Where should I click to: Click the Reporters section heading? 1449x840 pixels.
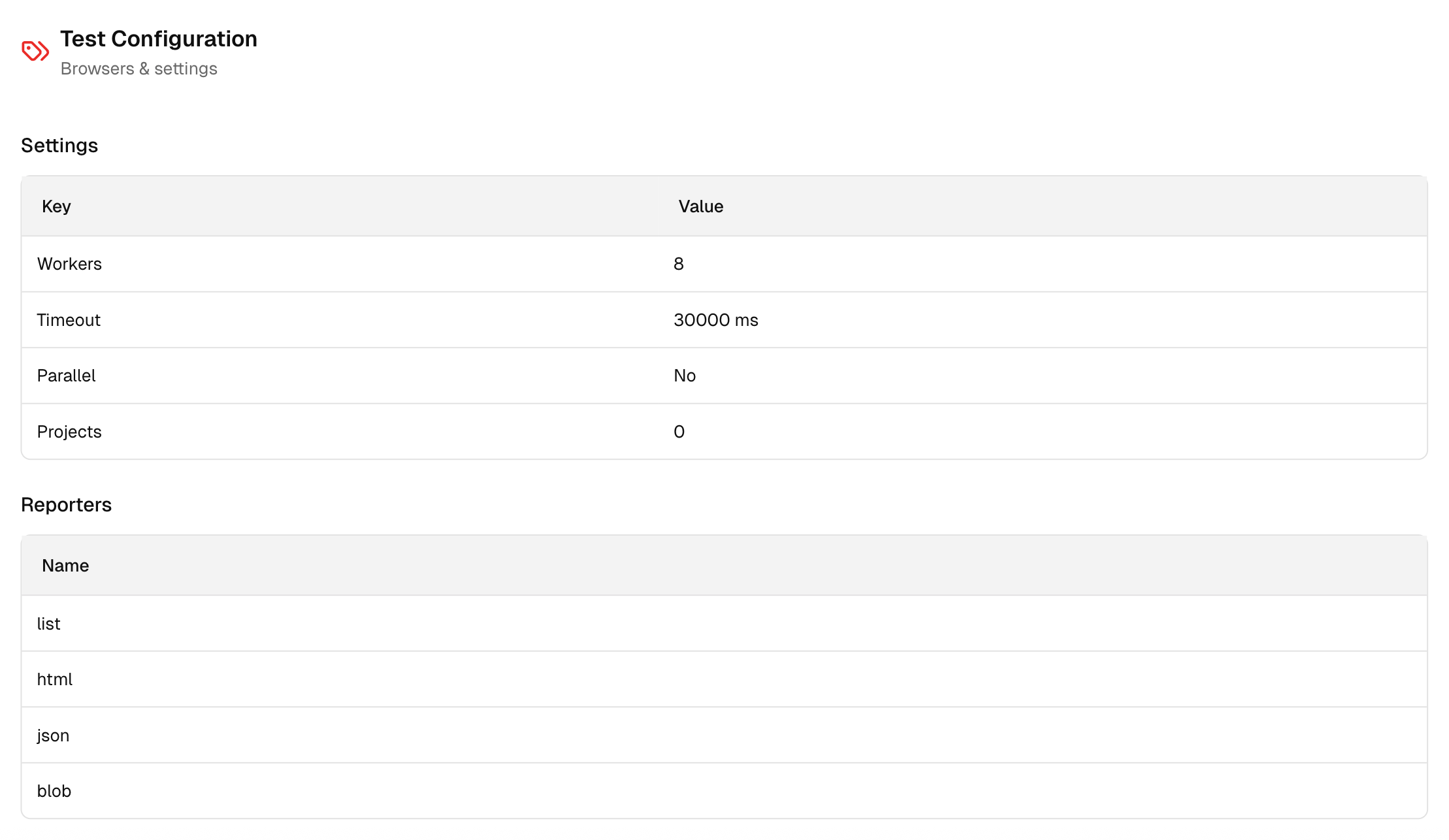[x=66, y=505]
